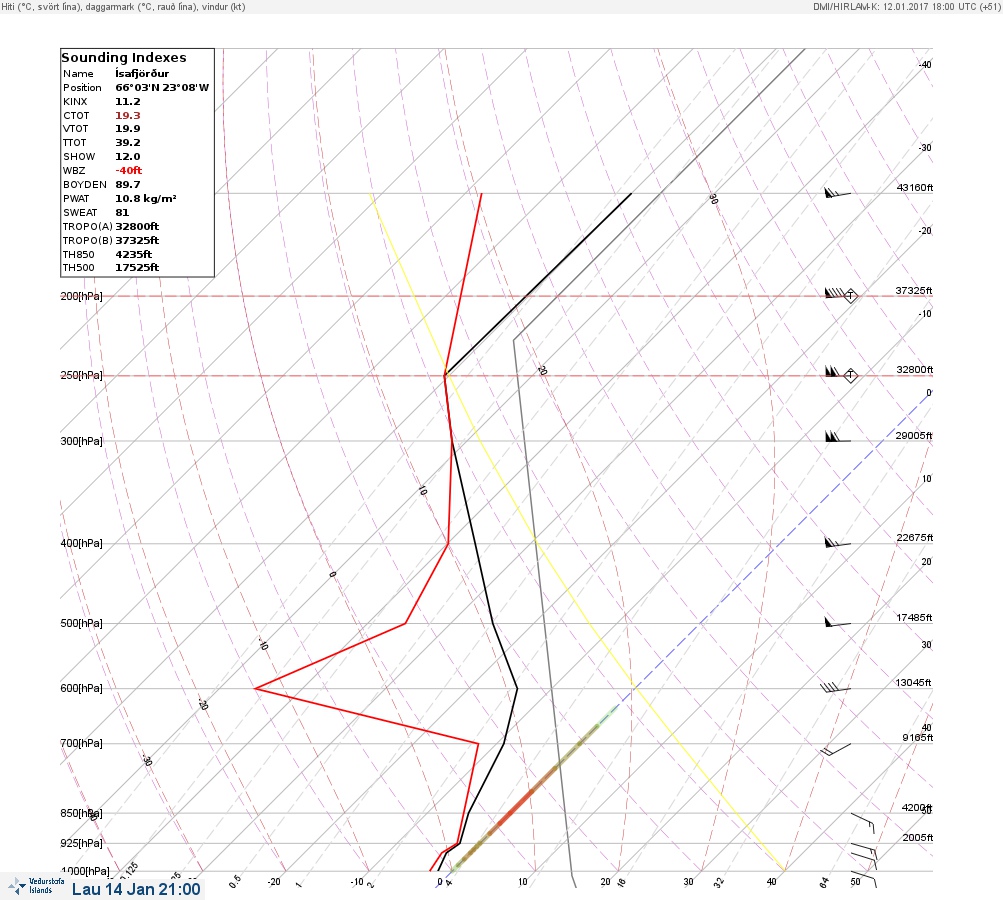This screenshot has width=1003, height=900.
Task: Click the valid time 'Lau 14 Jan 21:00'
Action: (x=136, y=890)
